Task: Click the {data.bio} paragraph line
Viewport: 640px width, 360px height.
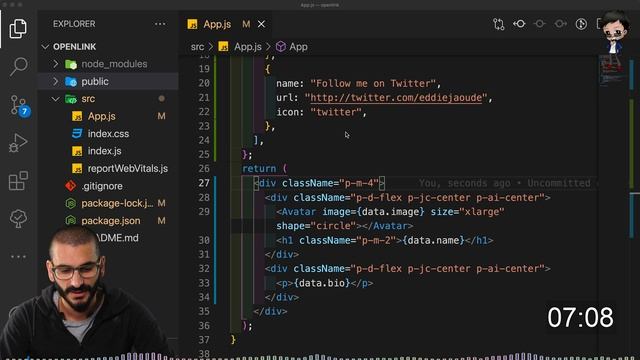Action: (324, 283)
